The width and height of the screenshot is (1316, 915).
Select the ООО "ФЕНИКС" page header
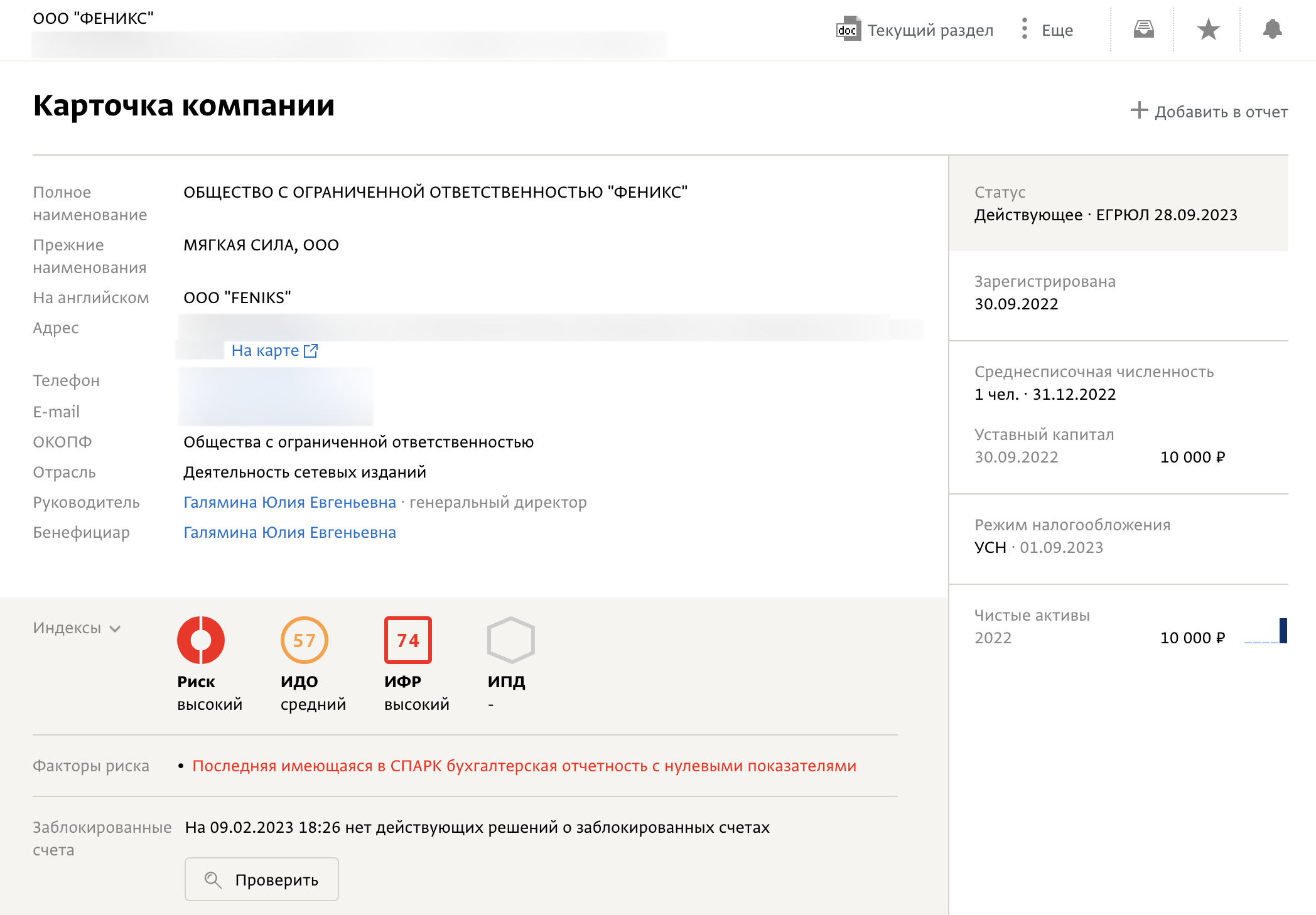[93, 18]
